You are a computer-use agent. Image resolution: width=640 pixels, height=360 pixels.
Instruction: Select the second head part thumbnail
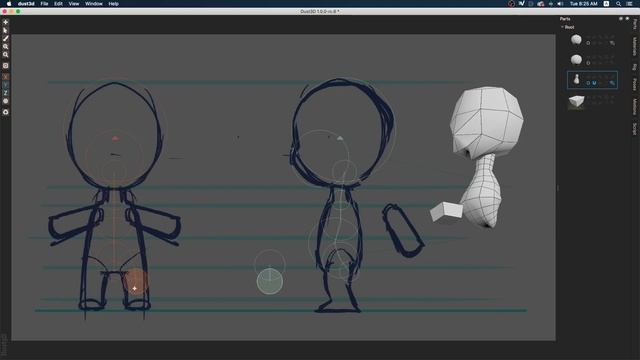tap(576, 60)
